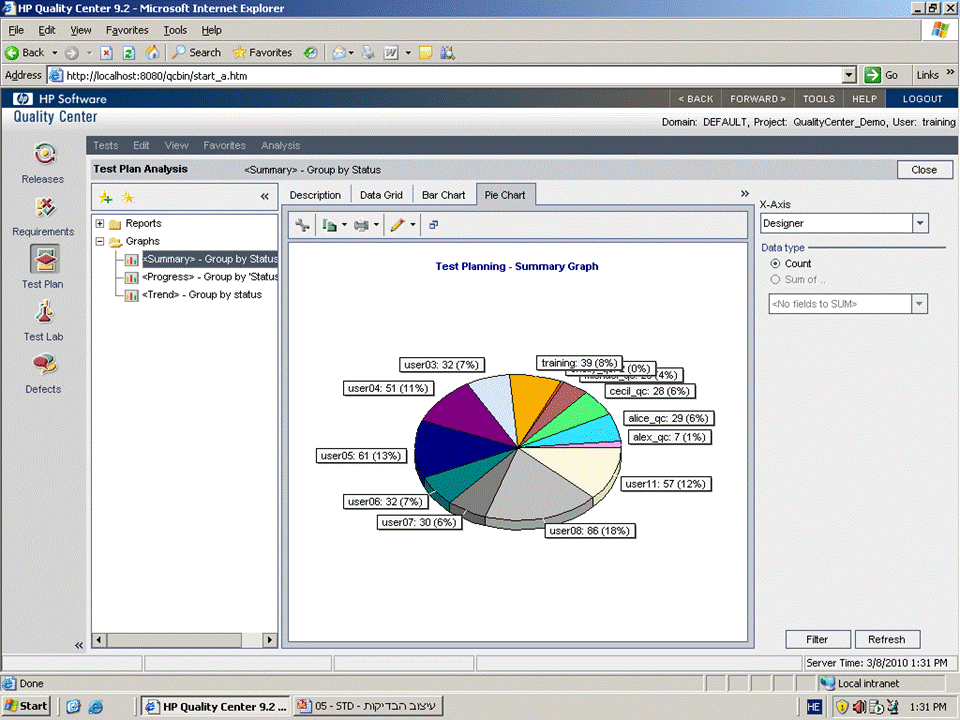The image size is (960, 720).
Task: Click the yellow note Discuss icon
Action: tap(426, 53)
